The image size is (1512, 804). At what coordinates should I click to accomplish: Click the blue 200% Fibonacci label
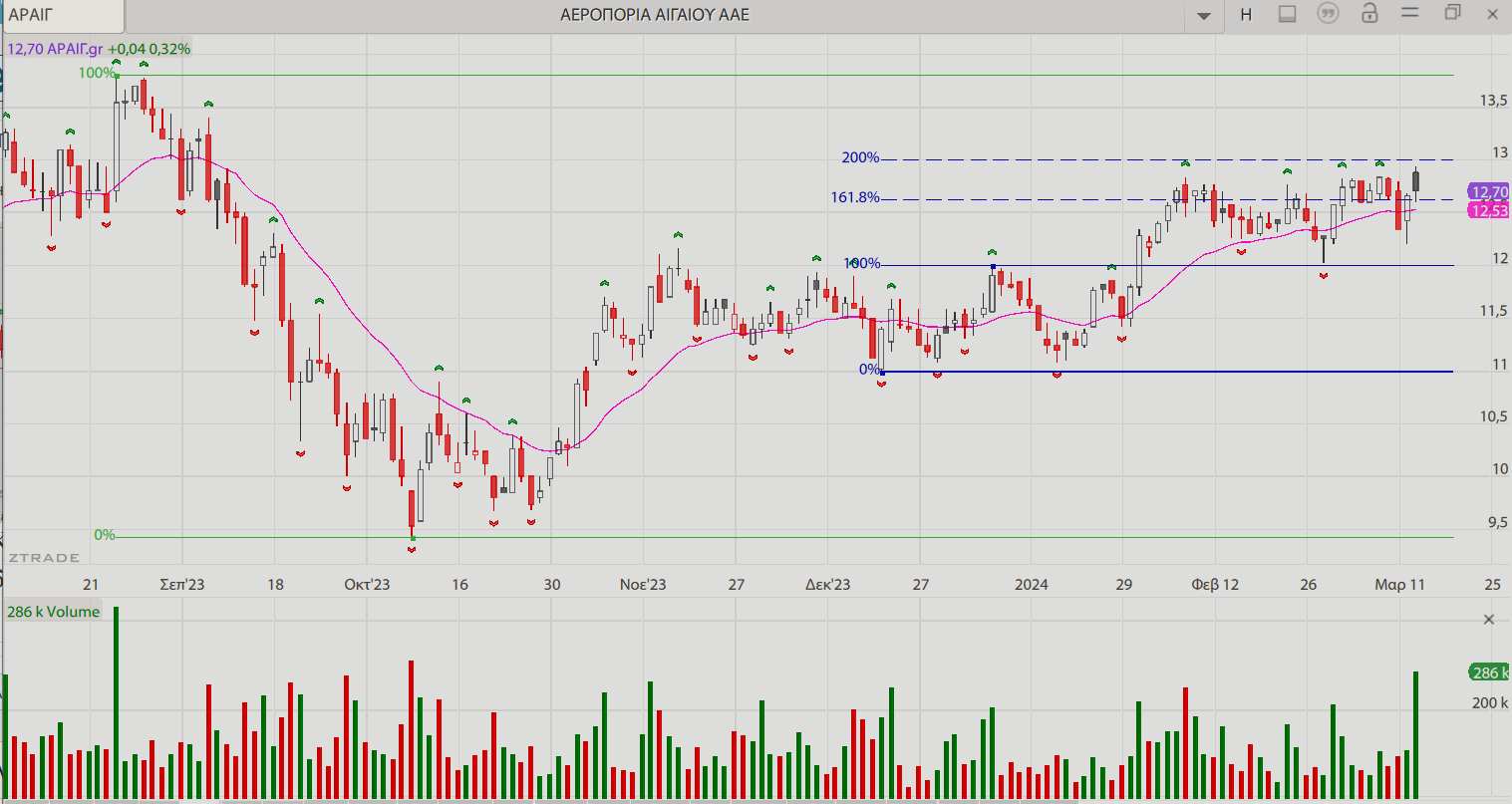click(x=860, y=157)
